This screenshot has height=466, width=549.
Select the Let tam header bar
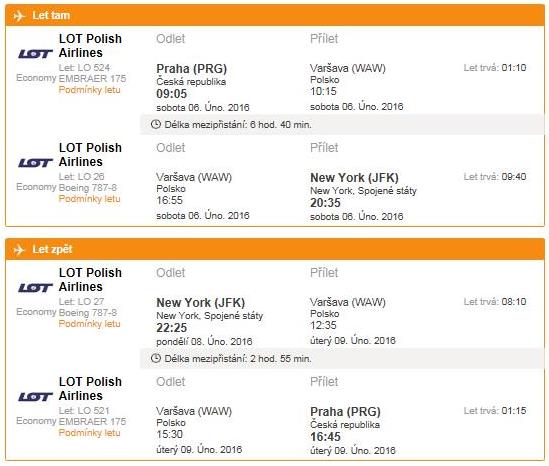point(275,15)
